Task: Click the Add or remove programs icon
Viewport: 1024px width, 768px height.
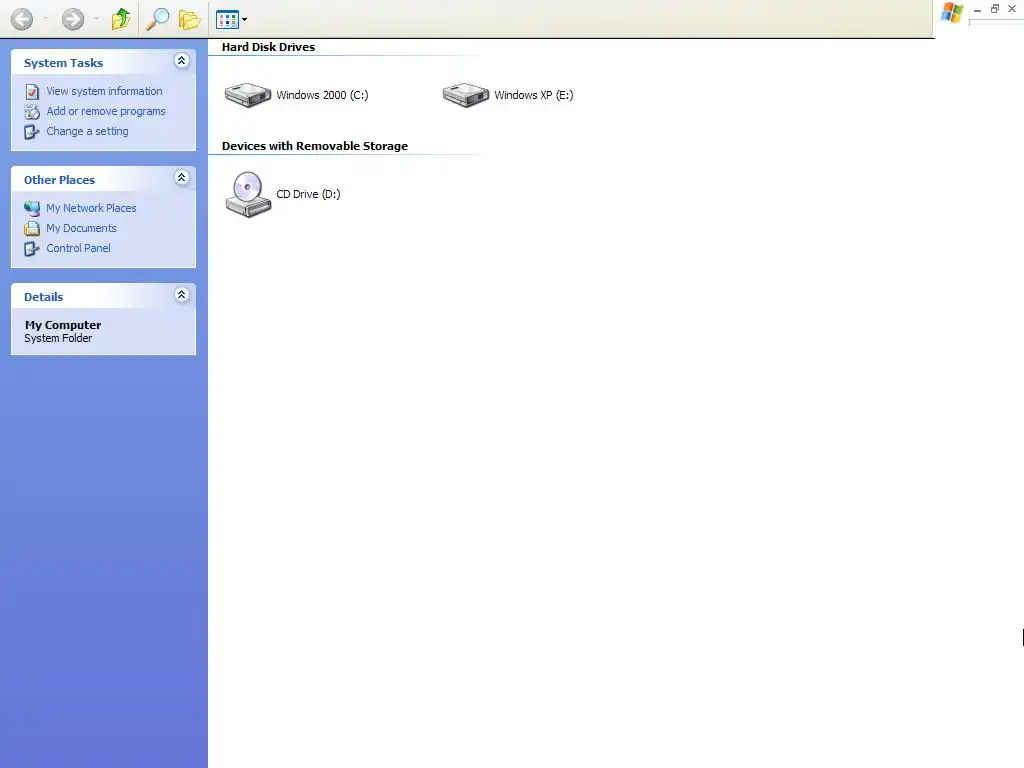Action: 32,112
